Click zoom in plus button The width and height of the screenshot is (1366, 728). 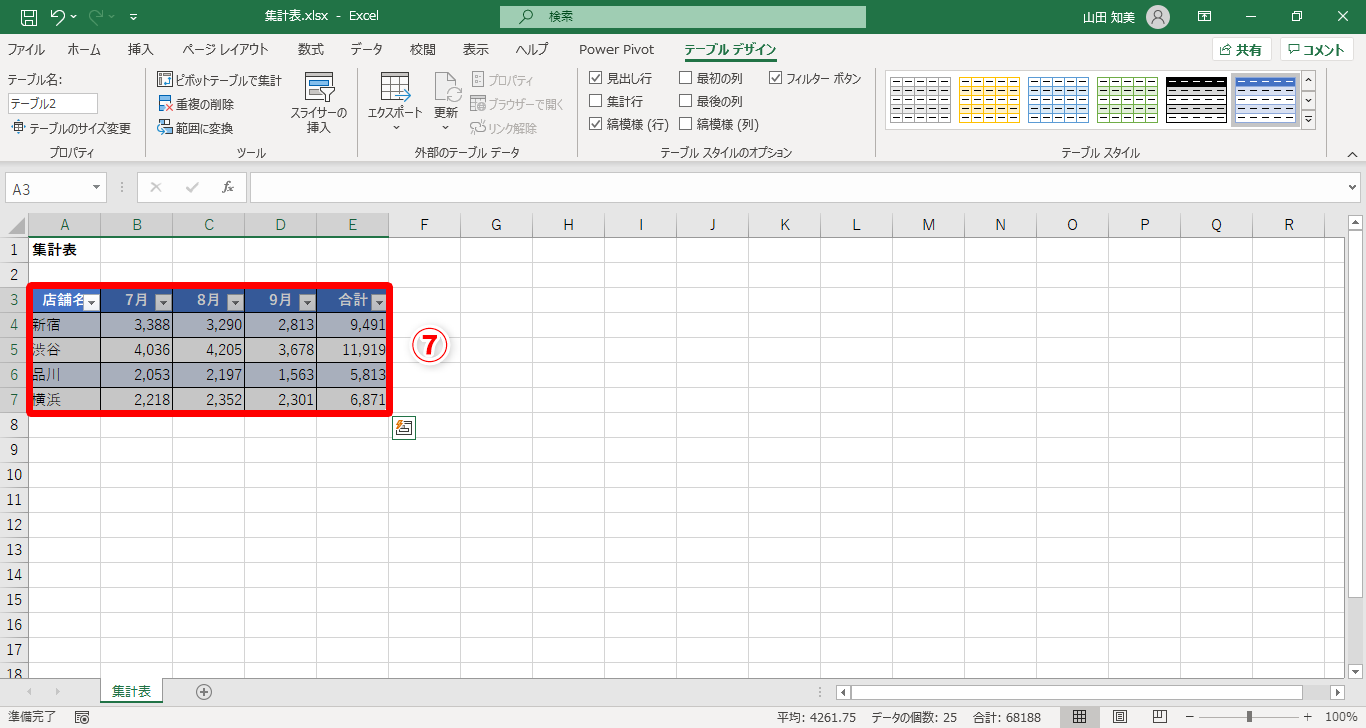[1307, 717]
